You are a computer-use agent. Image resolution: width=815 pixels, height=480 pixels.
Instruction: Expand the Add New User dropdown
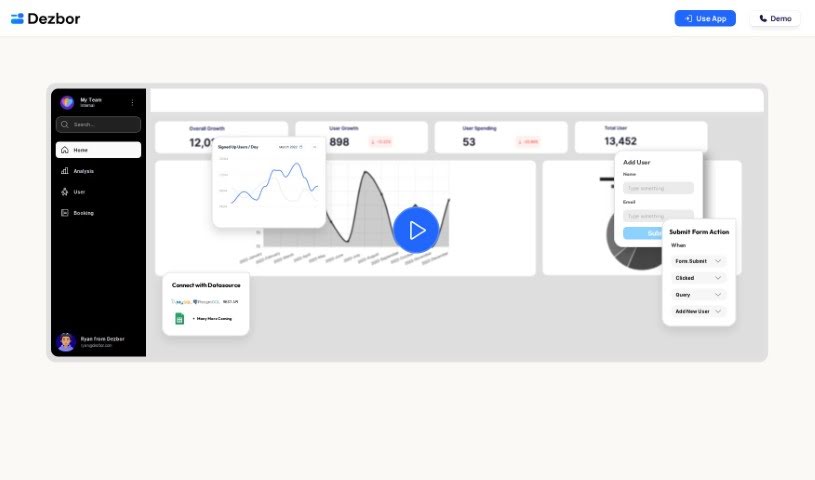click(x=699, y=311)
